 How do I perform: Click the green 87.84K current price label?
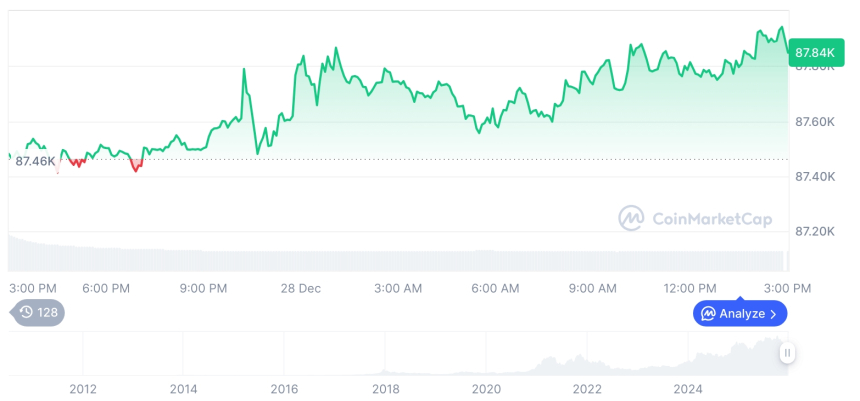[x=812, y=52]
